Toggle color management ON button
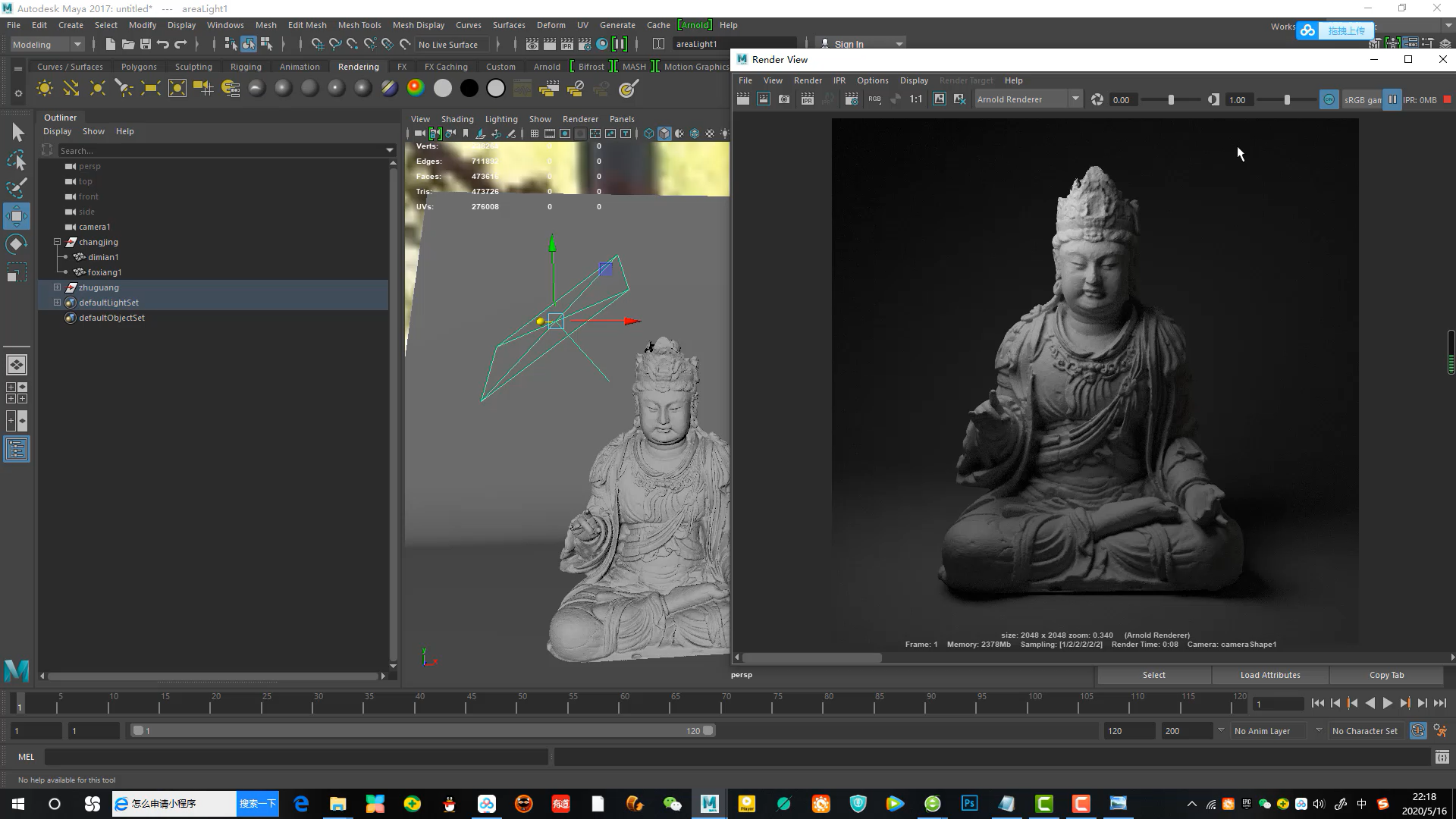This screenshot has width=1456, height=819. coord(1329,99)
